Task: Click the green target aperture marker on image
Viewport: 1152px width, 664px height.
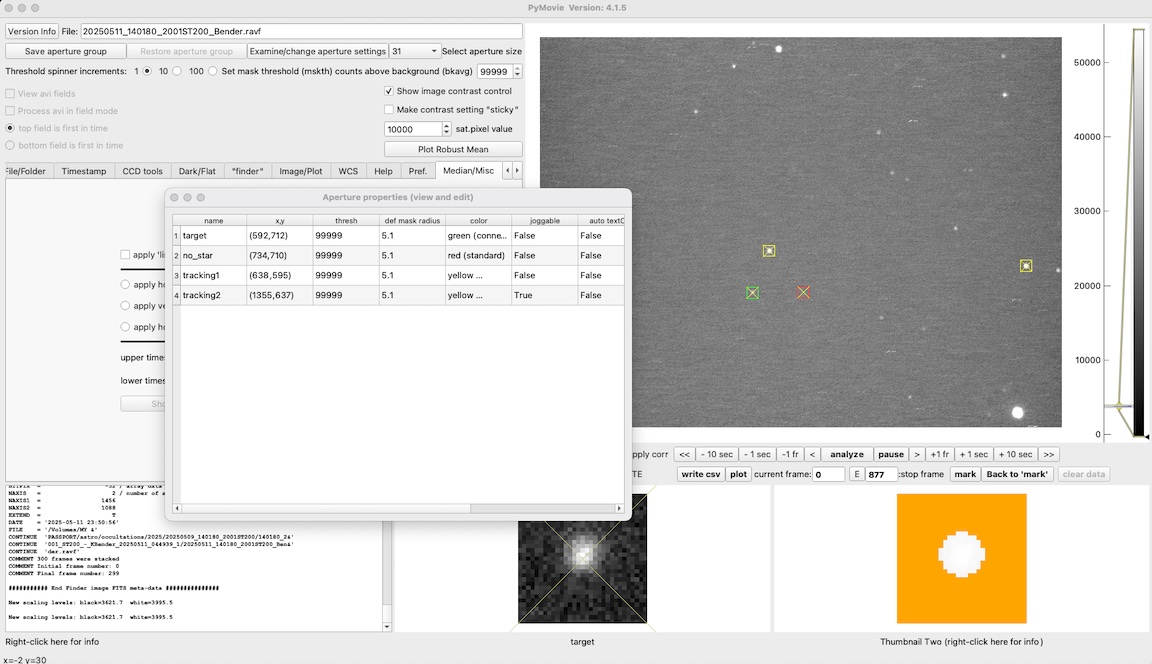Action: coord(753,293)
